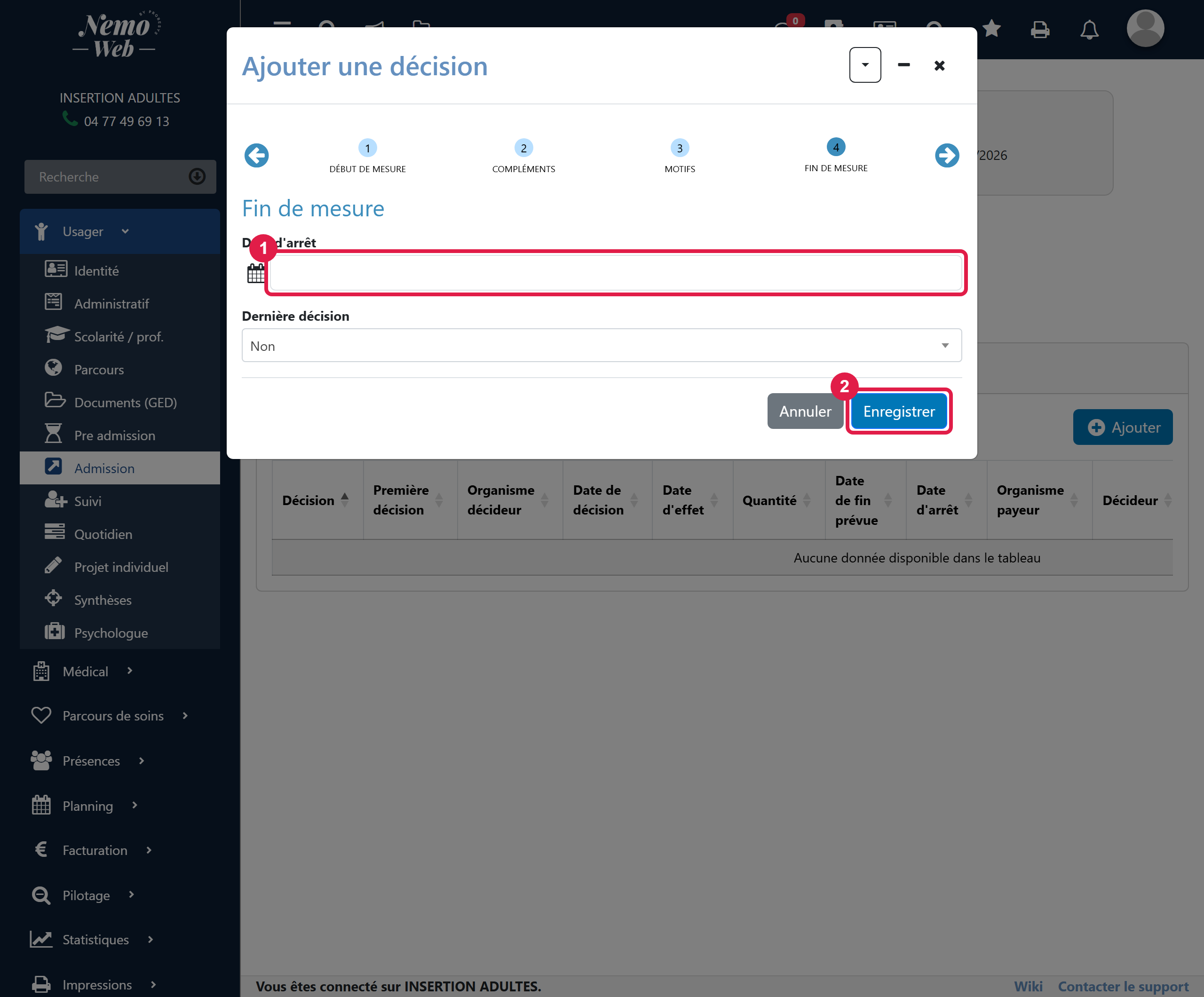Open Contacter le support link
This screenshot has height=997, width=1204.
(1123, 986)
